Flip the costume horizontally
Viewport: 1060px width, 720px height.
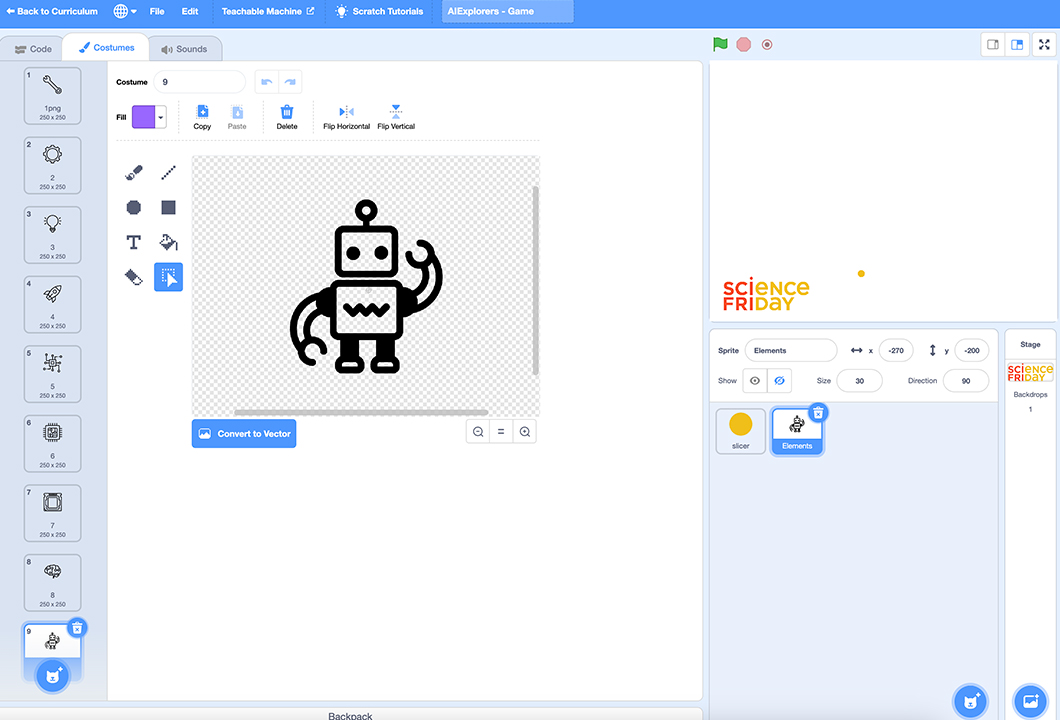click(345, 117)
